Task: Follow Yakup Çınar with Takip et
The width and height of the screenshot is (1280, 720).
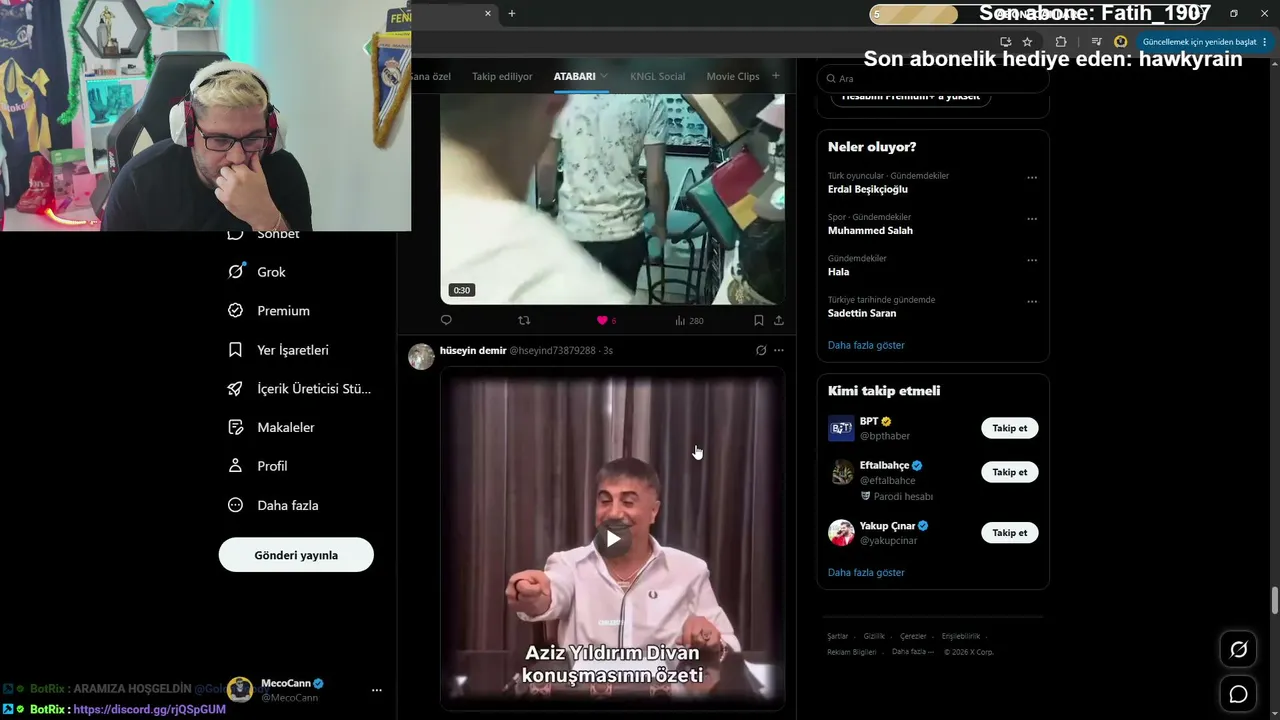Action: coord(1010,533)
